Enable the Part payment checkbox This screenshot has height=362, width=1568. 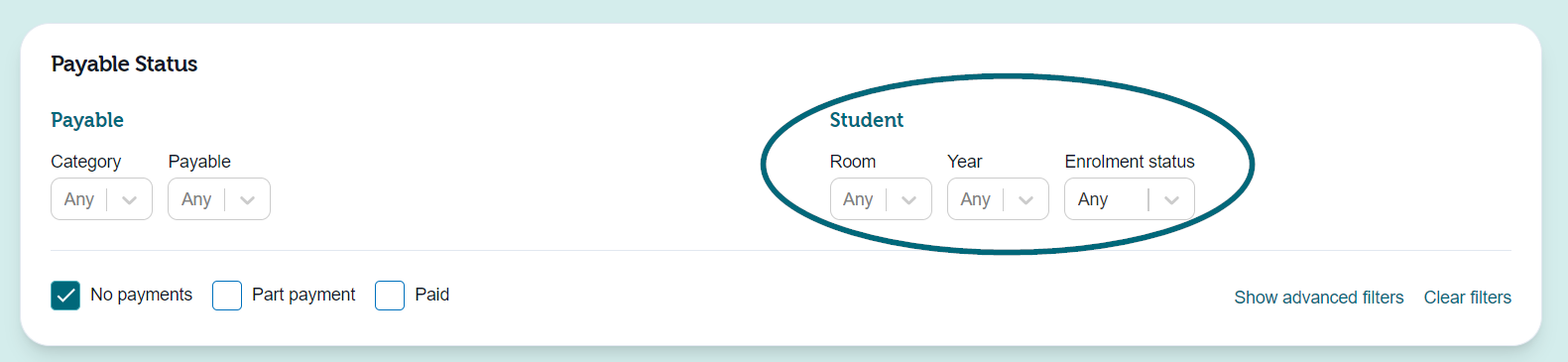point(227,296)
